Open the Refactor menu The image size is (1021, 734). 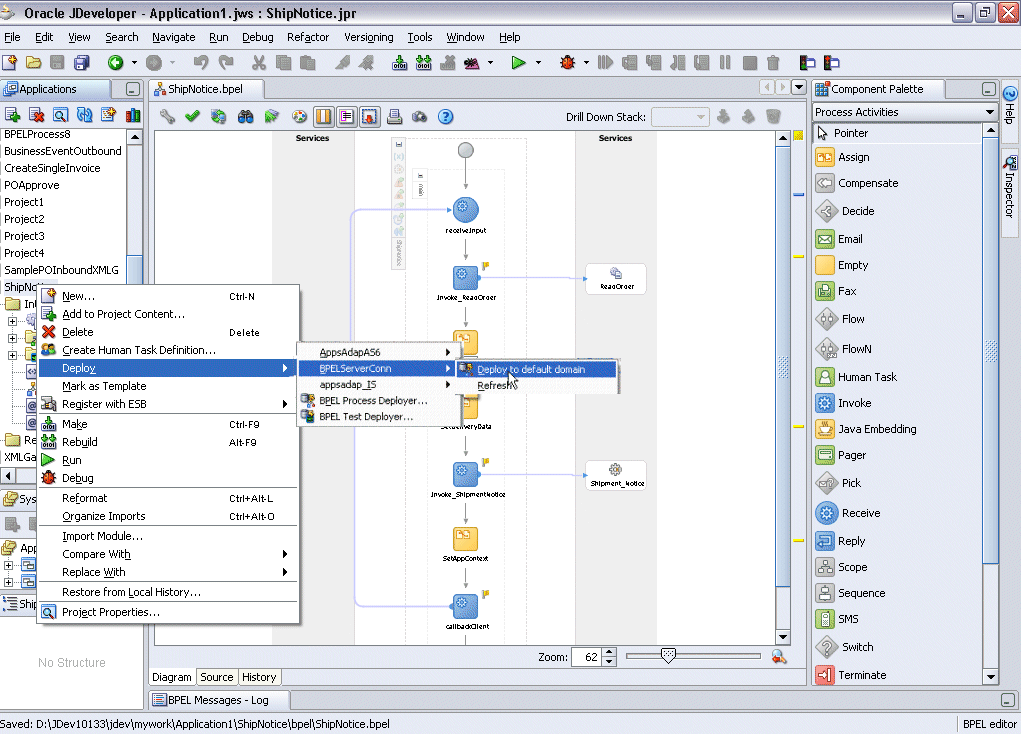tap(308, 37)
